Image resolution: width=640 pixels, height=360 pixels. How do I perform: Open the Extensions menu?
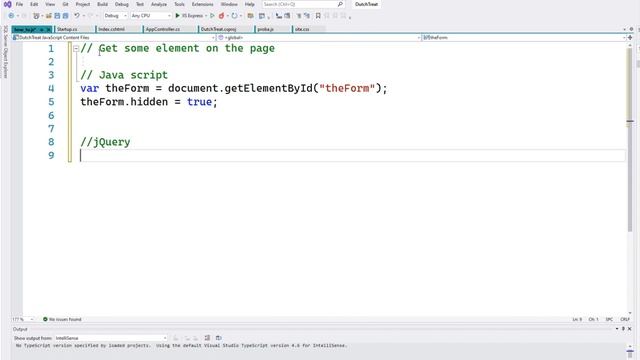[x=202, y=4]
